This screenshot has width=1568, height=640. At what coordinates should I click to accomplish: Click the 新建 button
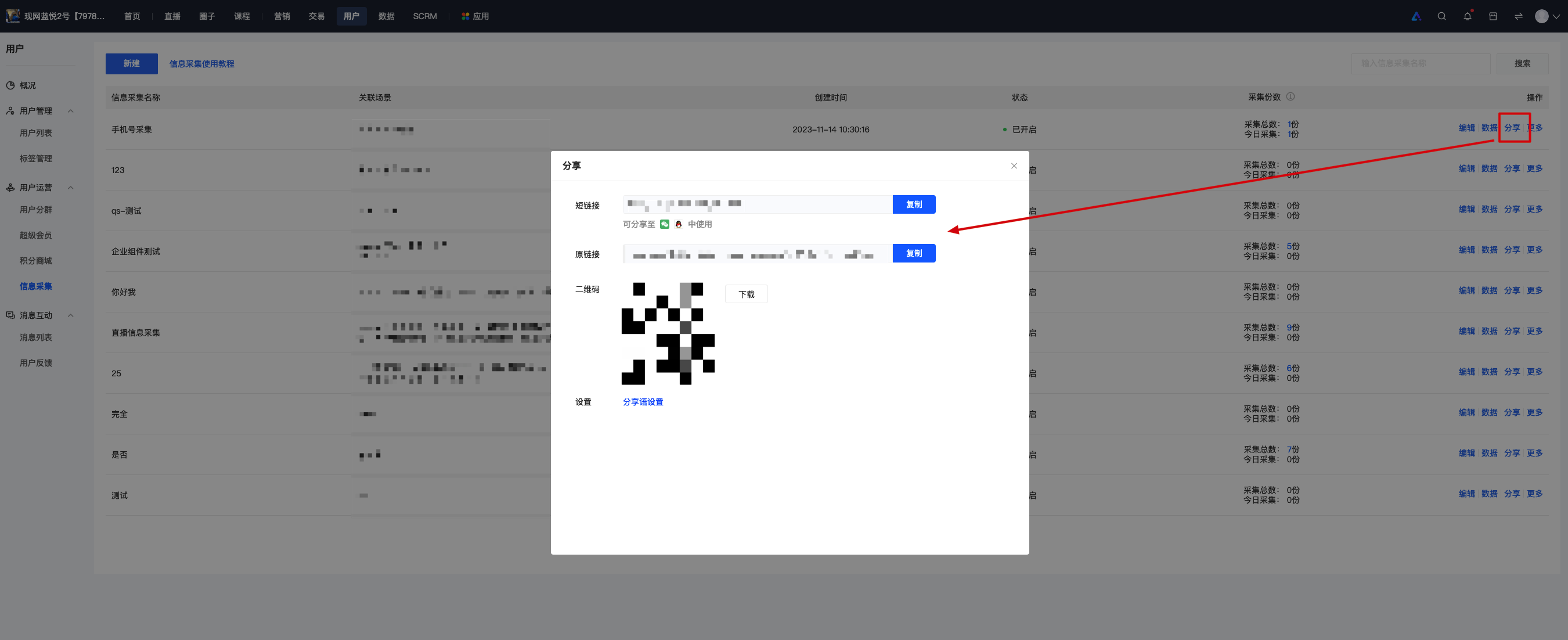(131, 63)
